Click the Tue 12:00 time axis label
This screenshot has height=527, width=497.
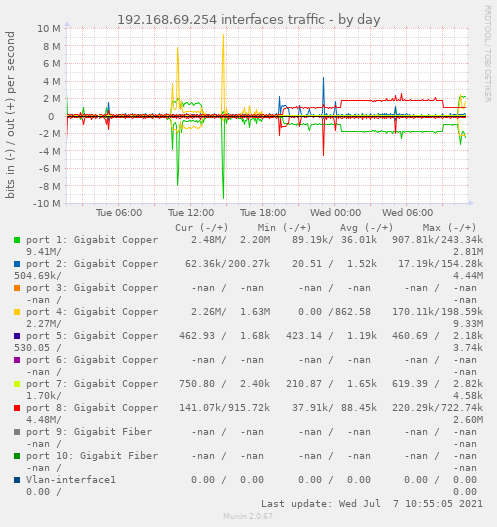coord(191,213)
